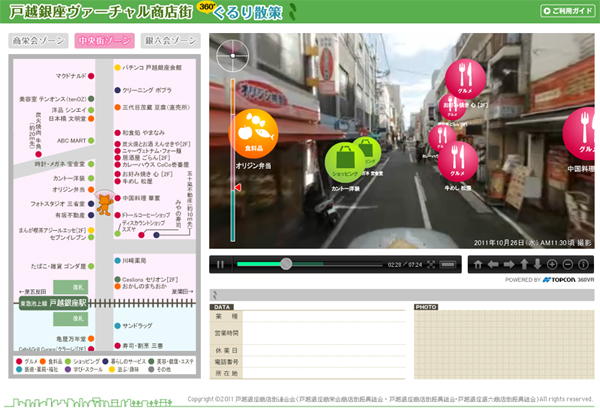Click the video progress slider handle
This screenshot has height=417, width=600.
click(286, 264)
